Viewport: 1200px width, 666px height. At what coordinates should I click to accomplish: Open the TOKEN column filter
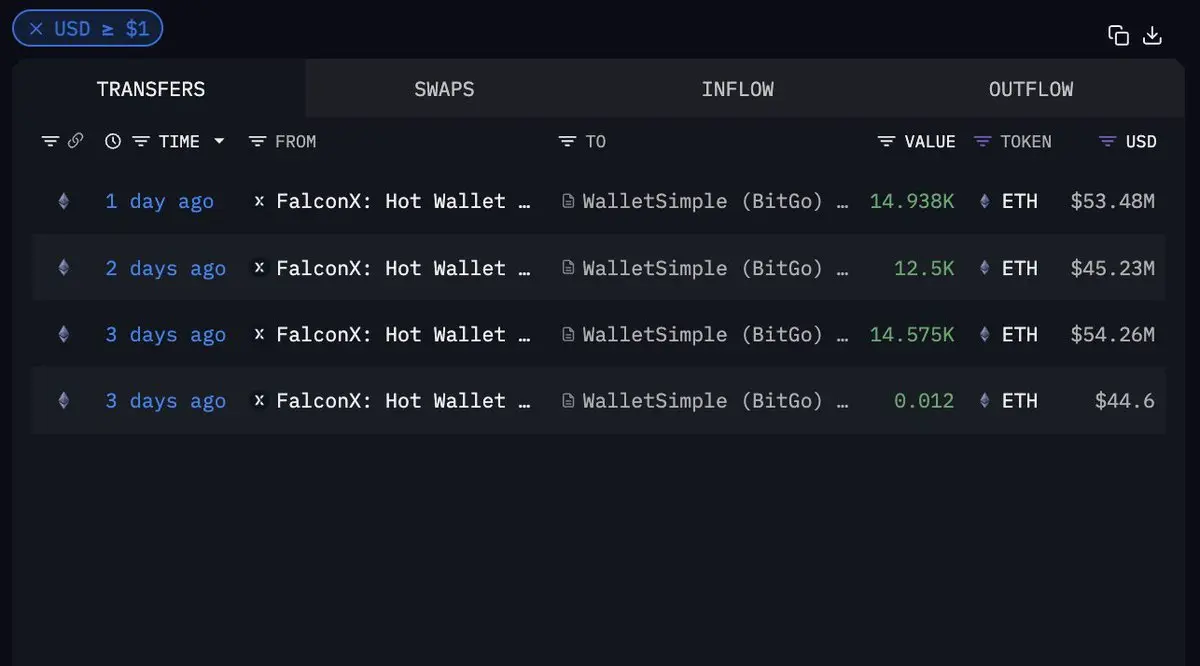(982, 142)
